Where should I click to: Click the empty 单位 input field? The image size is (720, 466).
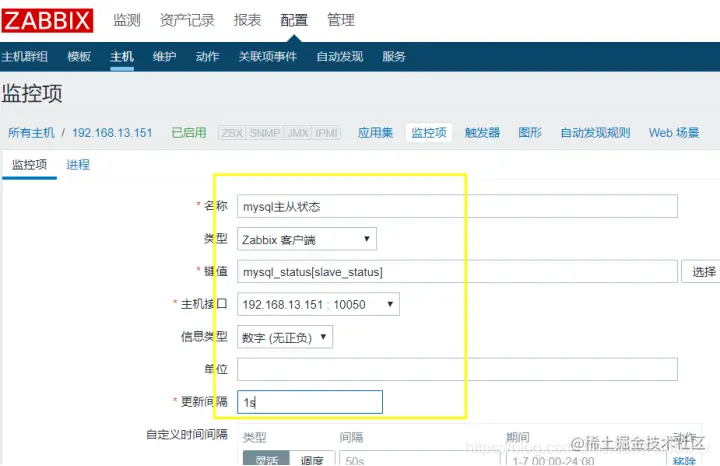457,369
